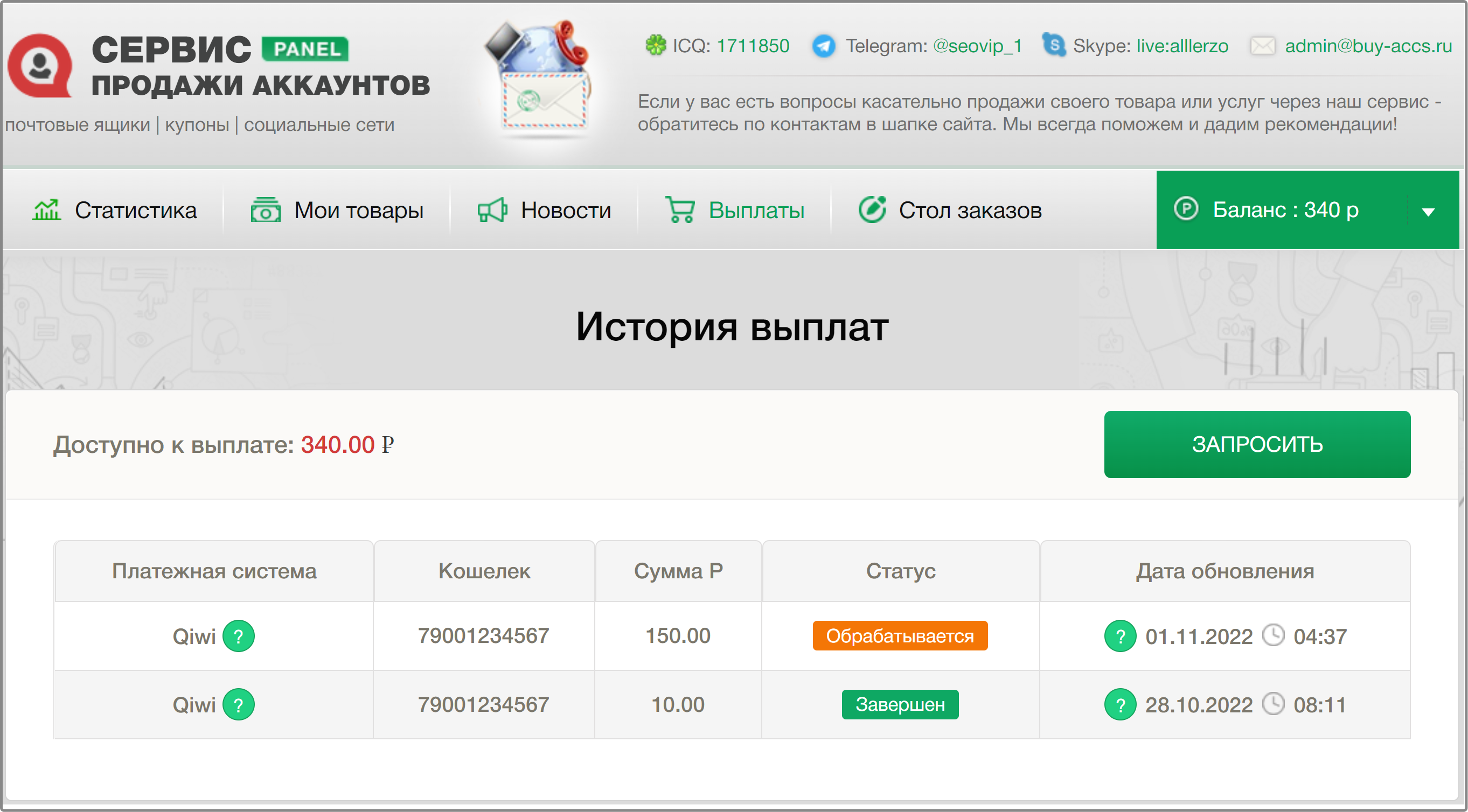Image resolution: width=1468 pixels, height=812 pixels.
Task: Expand the balance dropdown arrow
Action: [1428, 212]
